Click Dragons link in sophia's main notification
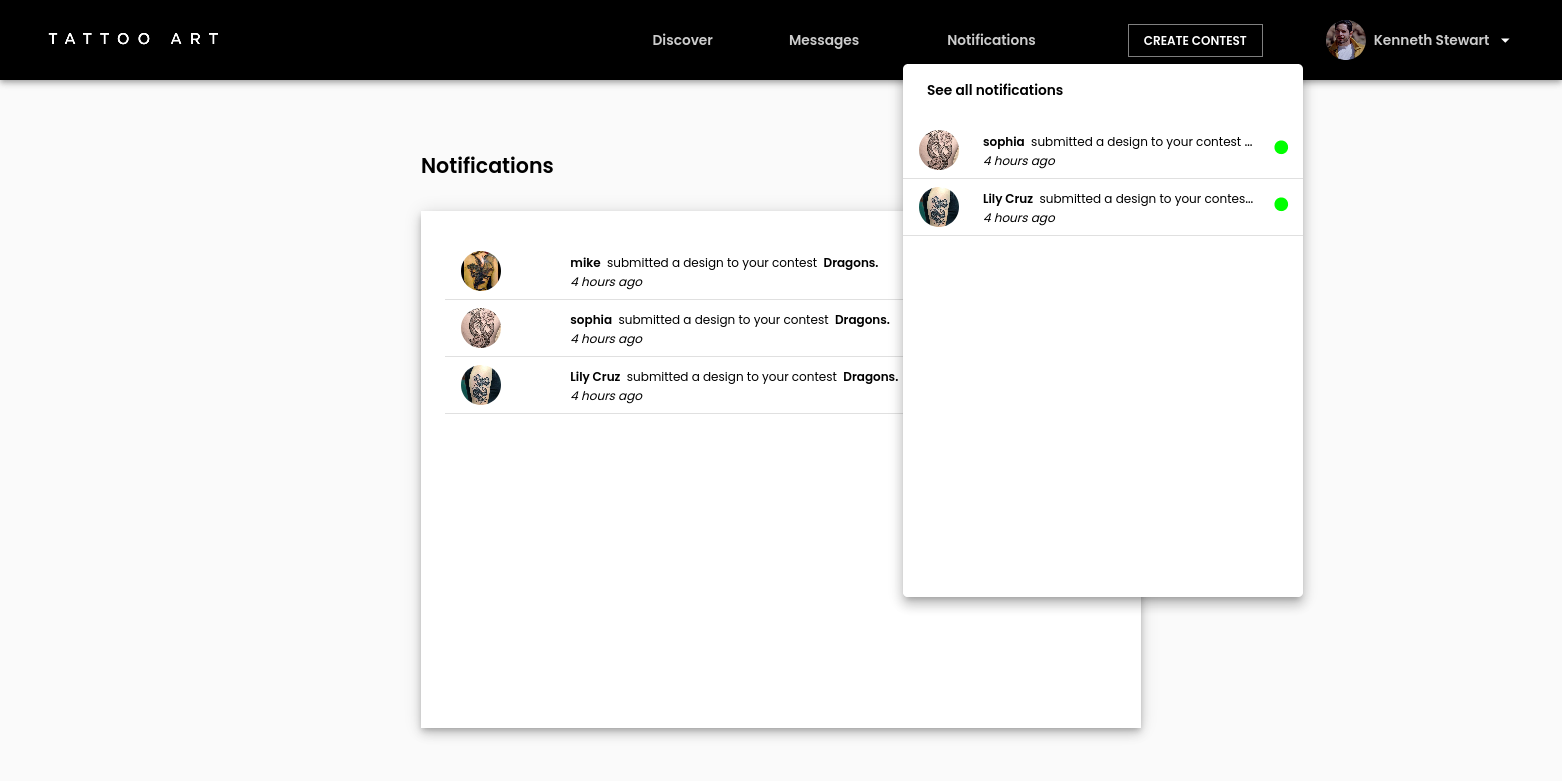 click(x=862, y=320)
